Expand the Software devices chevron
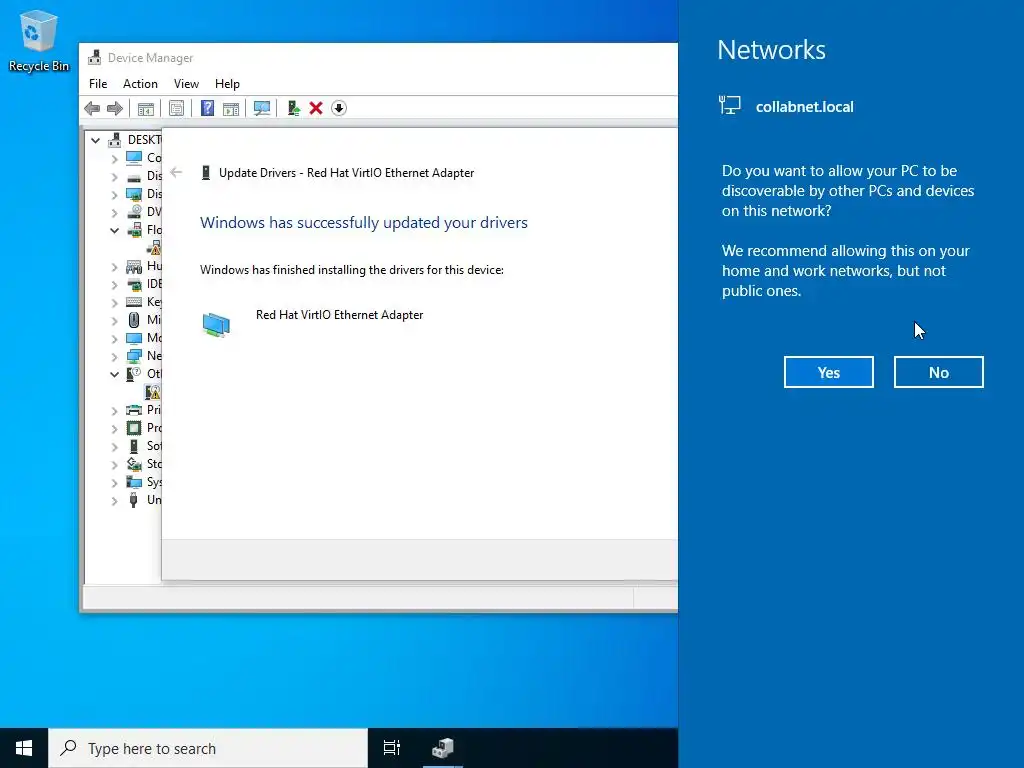 [114, 446]
